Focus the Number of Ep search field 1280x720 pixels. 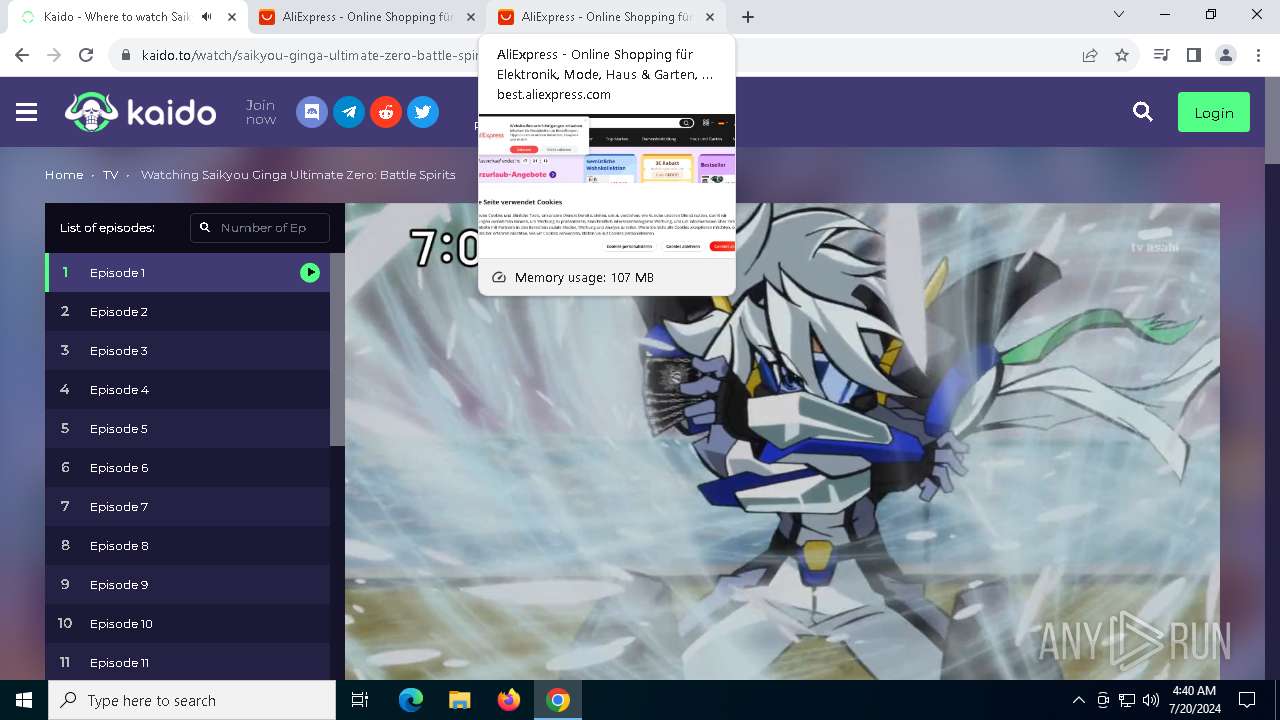pyautogui.click(x=260, y=227)
